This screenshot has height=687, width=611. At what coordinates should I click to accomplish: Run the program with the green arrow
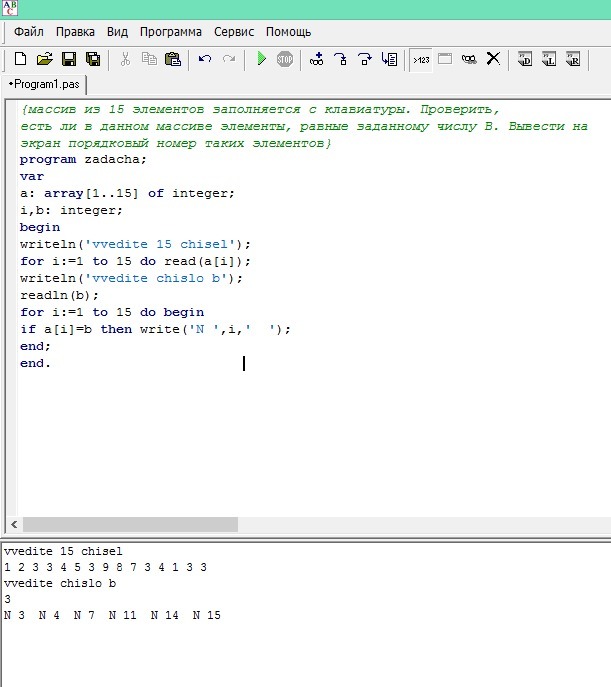tap(261, 59)
